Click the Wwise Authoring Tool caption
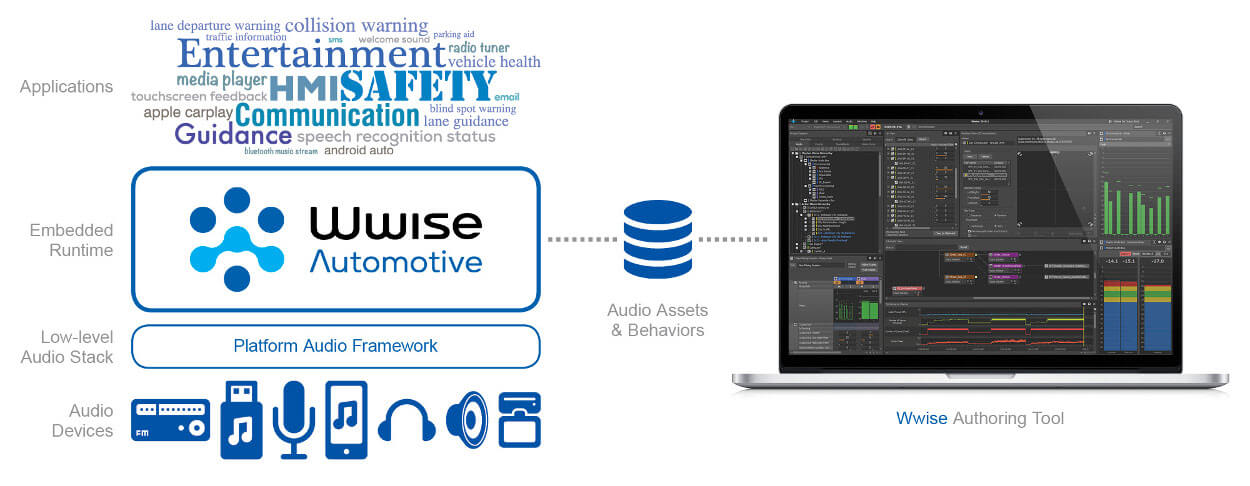 (980, 418)
